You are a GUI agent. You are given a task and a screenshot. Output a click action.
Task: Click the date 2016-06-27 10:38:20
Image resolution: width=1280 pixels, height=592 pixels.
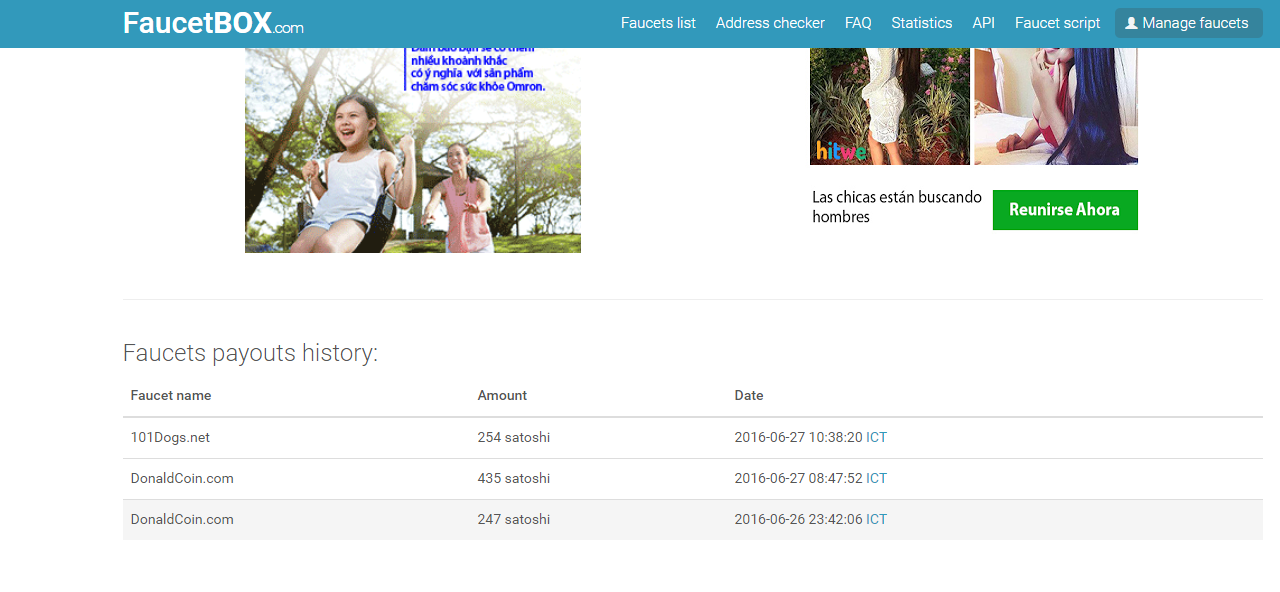point(798,437)
